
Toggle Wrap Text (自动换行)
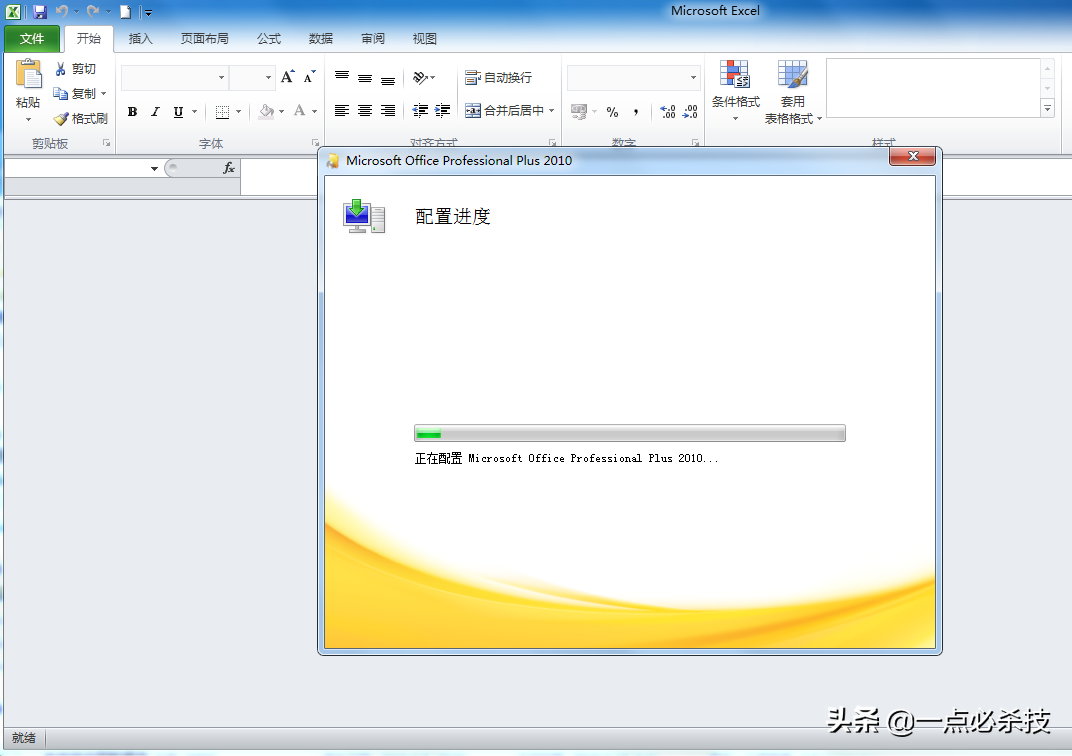pos(498,78)
